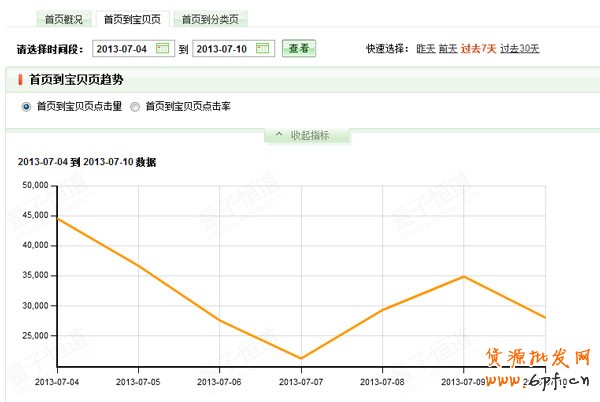Select the 首页到宝贝页 tab
The image size is (600, 402).
click(x=132, y=19)
